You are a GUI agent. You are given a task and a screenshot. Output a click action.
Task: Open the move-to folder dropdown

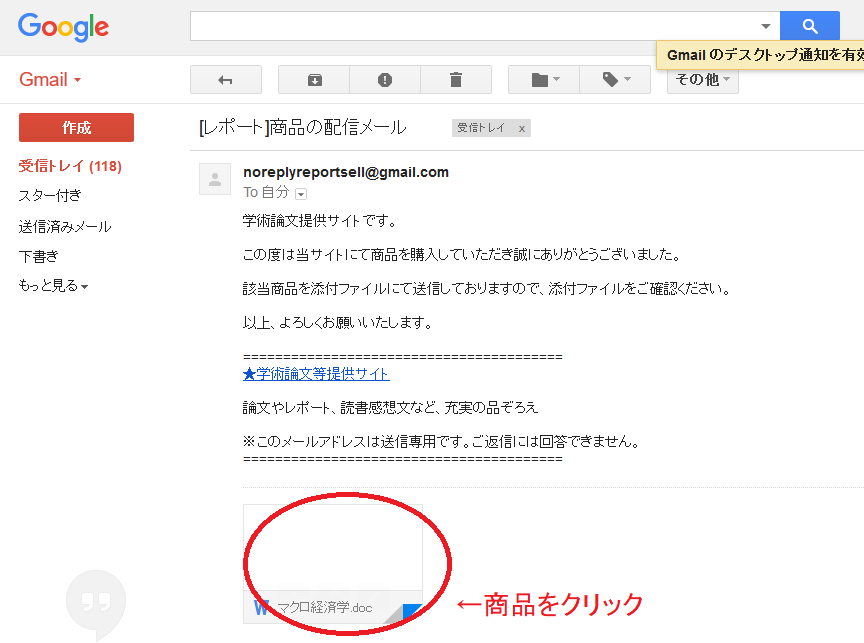544,80
